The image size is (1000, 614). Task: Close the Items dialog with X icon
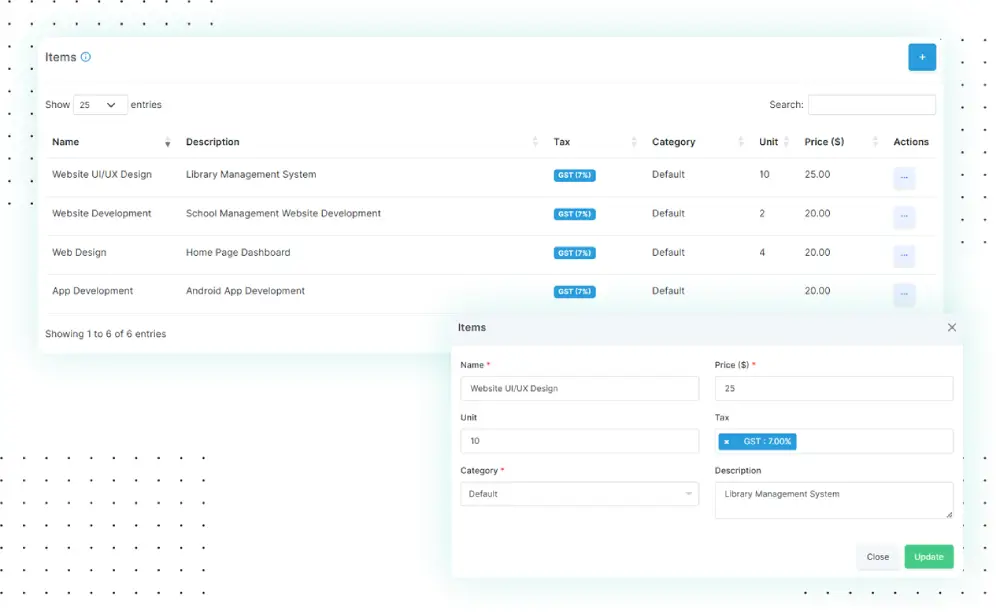(951, 328)
